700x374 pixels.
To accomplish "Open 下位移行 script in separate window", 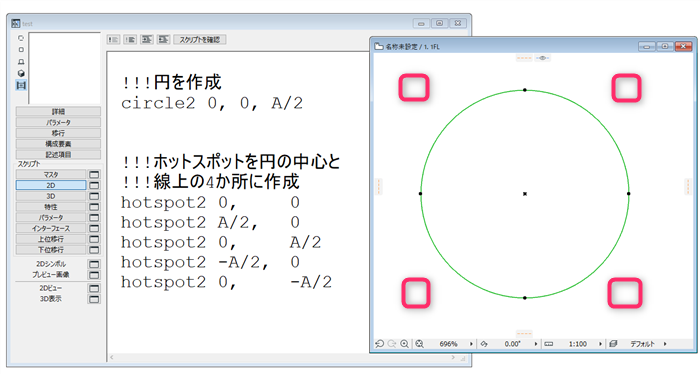I will point(94,249).
